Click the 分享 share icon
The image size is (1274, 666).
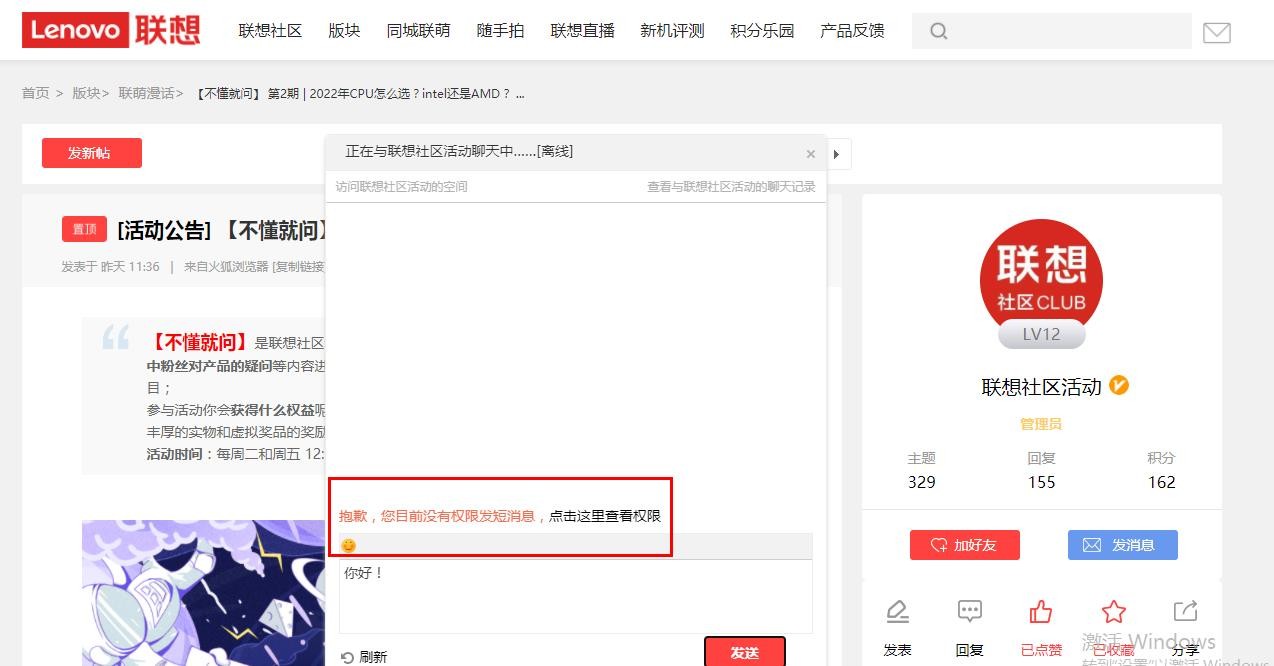tap(1185, 611)
